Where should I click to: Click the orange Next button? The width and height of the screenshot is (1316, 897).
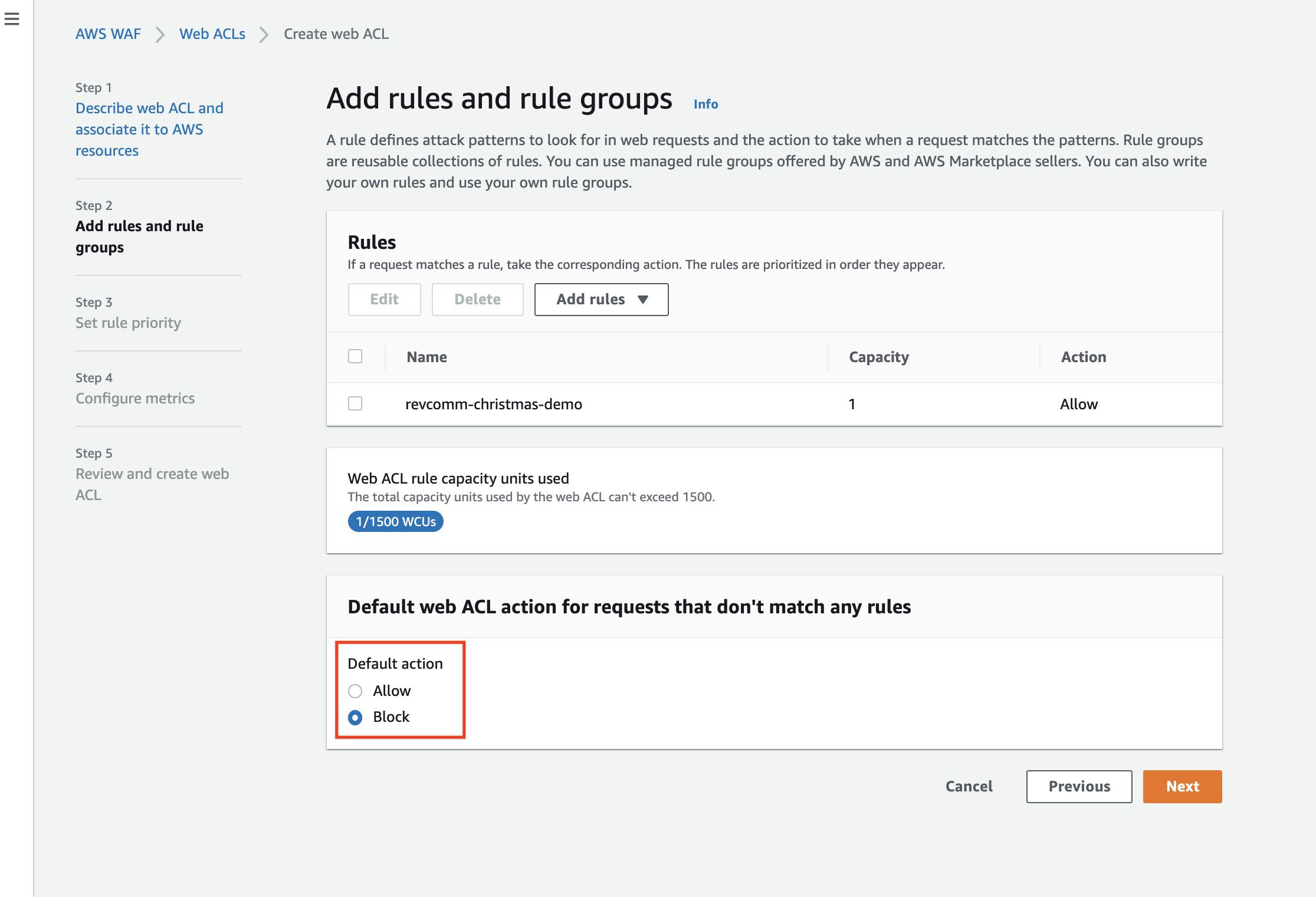1182,787
